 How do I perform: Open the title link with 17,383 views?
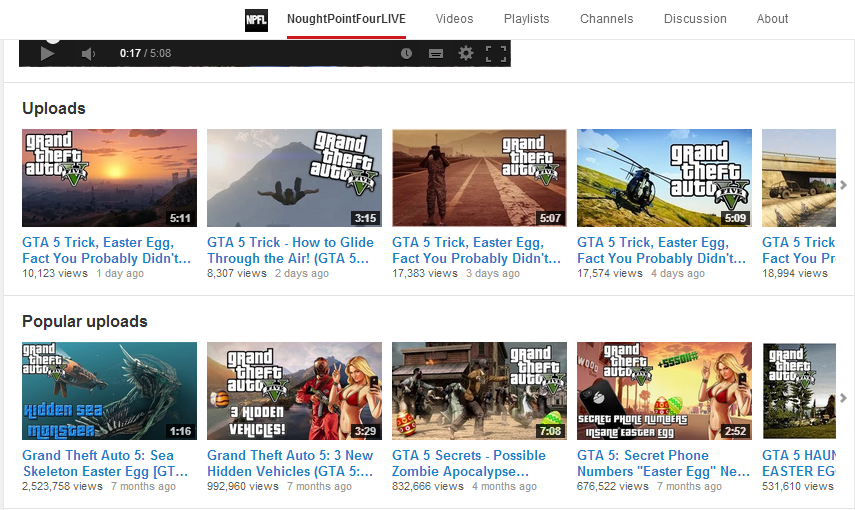click(477, 250)
